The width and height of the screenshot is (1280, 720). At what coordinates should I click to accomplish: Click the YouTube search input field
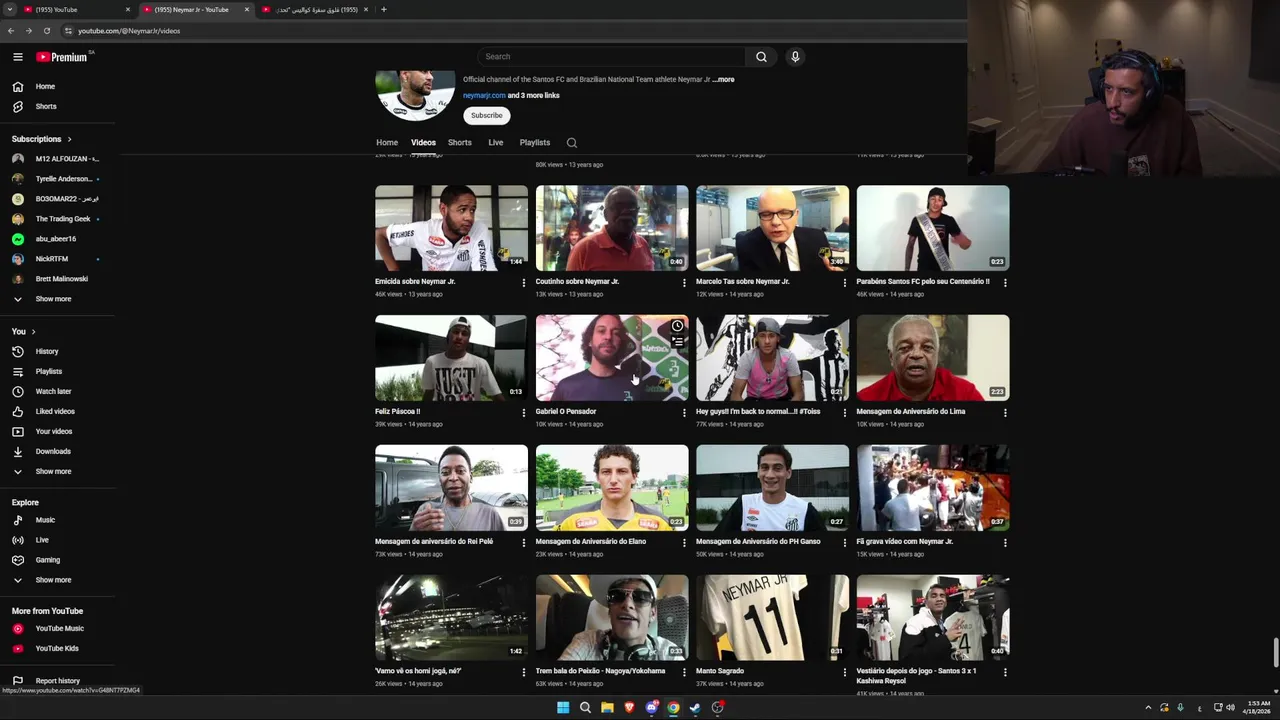(611, 57)
